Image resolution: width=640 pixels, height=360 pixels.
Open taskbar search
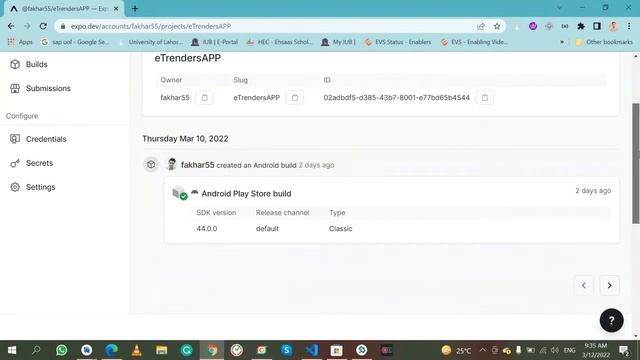(36, 350)
